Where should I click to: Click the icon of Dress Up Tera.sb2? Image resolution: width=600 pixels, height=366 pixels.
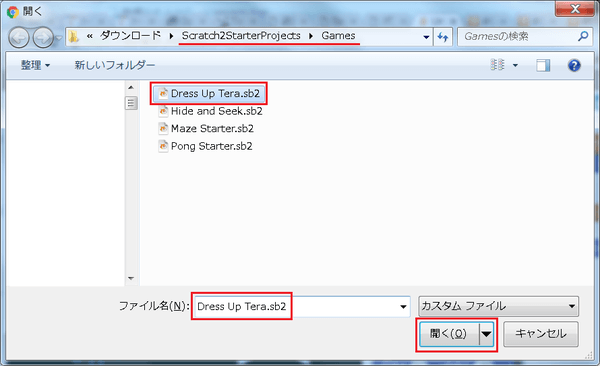(163, 93)
